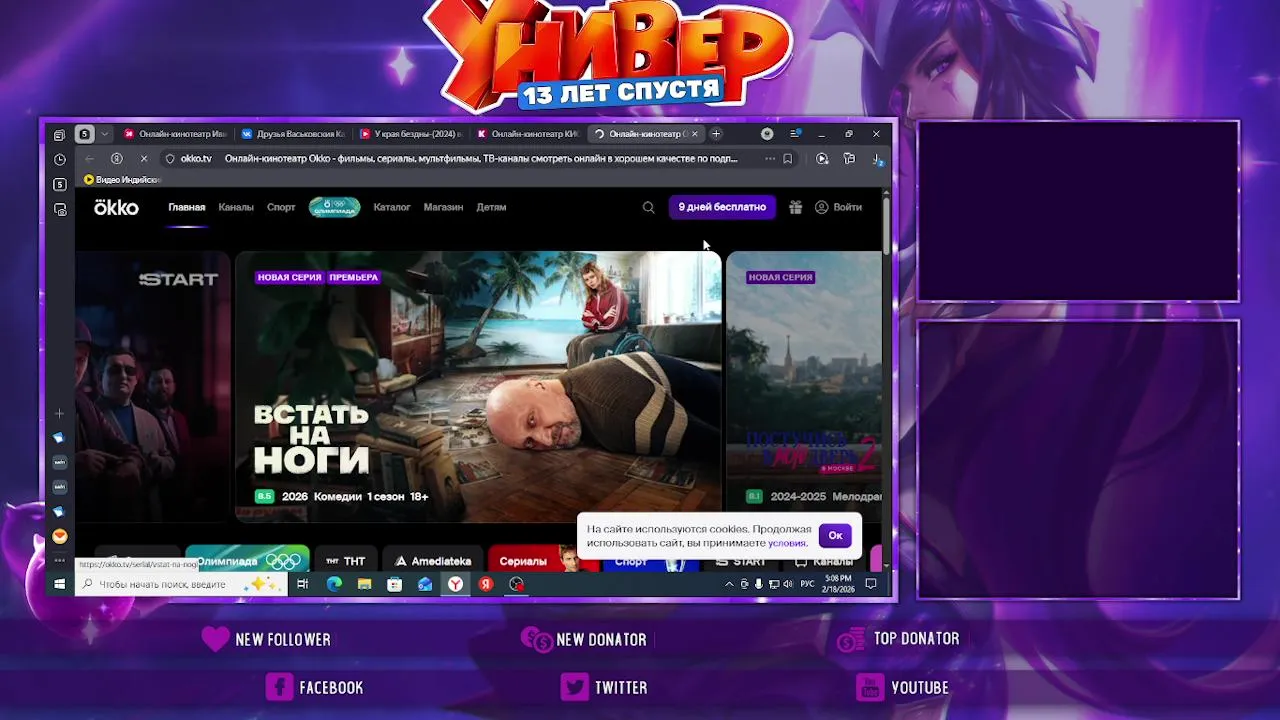
Task: Open the address bar three-dots menu
Action: pos(769,158)
